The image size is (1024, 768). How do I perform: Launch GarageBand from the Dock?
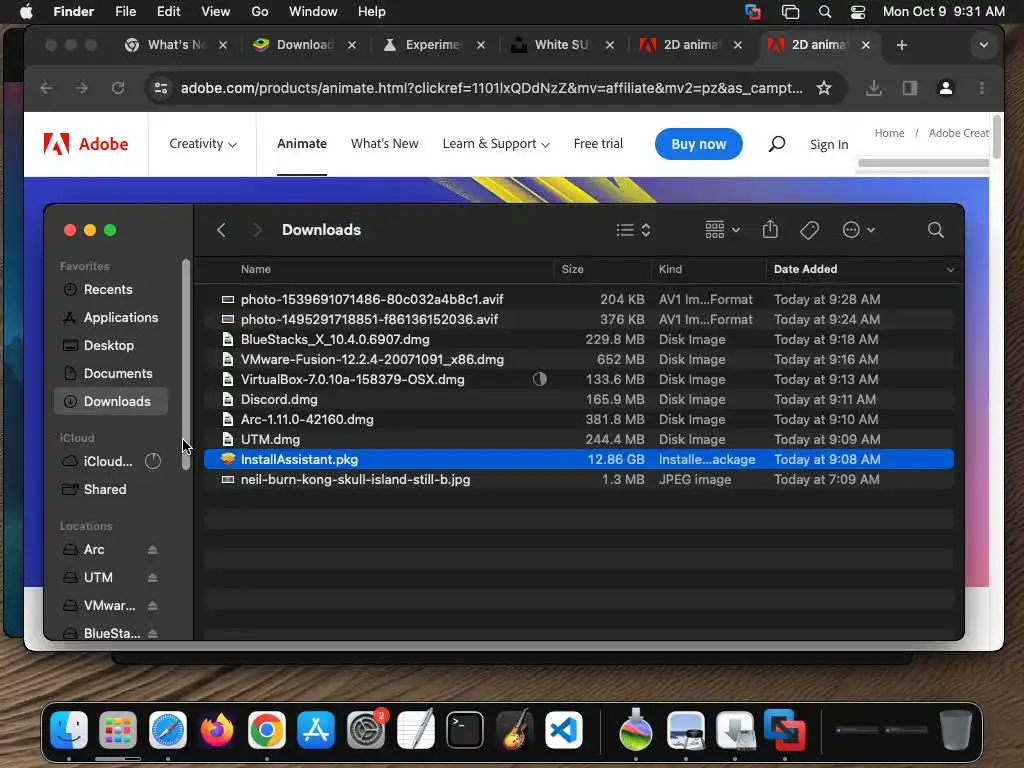[x=515, y=730]
